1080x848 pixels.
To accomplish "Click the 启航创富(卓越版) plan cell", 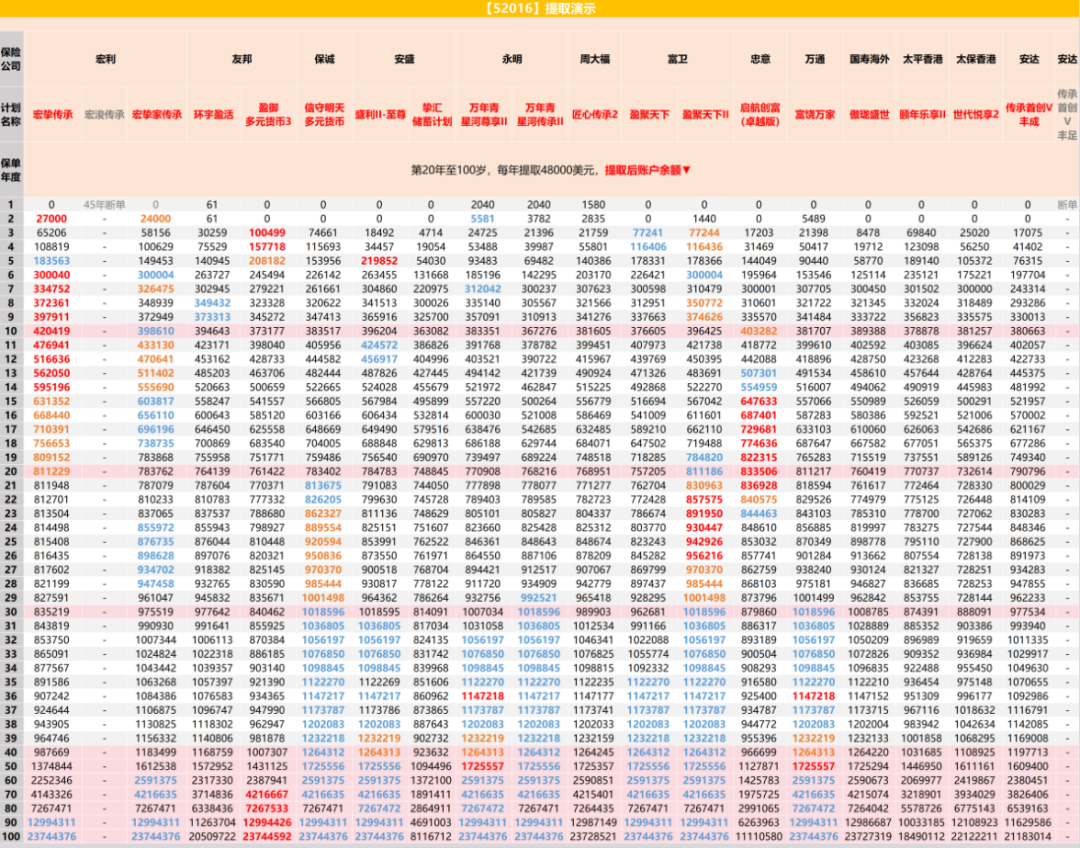I will (760, 115).
